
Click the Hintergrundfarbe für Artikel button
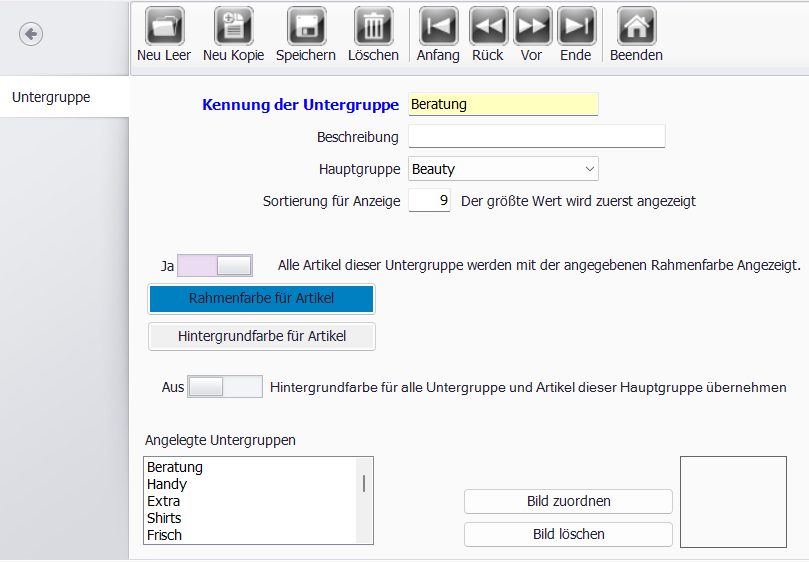262,337
